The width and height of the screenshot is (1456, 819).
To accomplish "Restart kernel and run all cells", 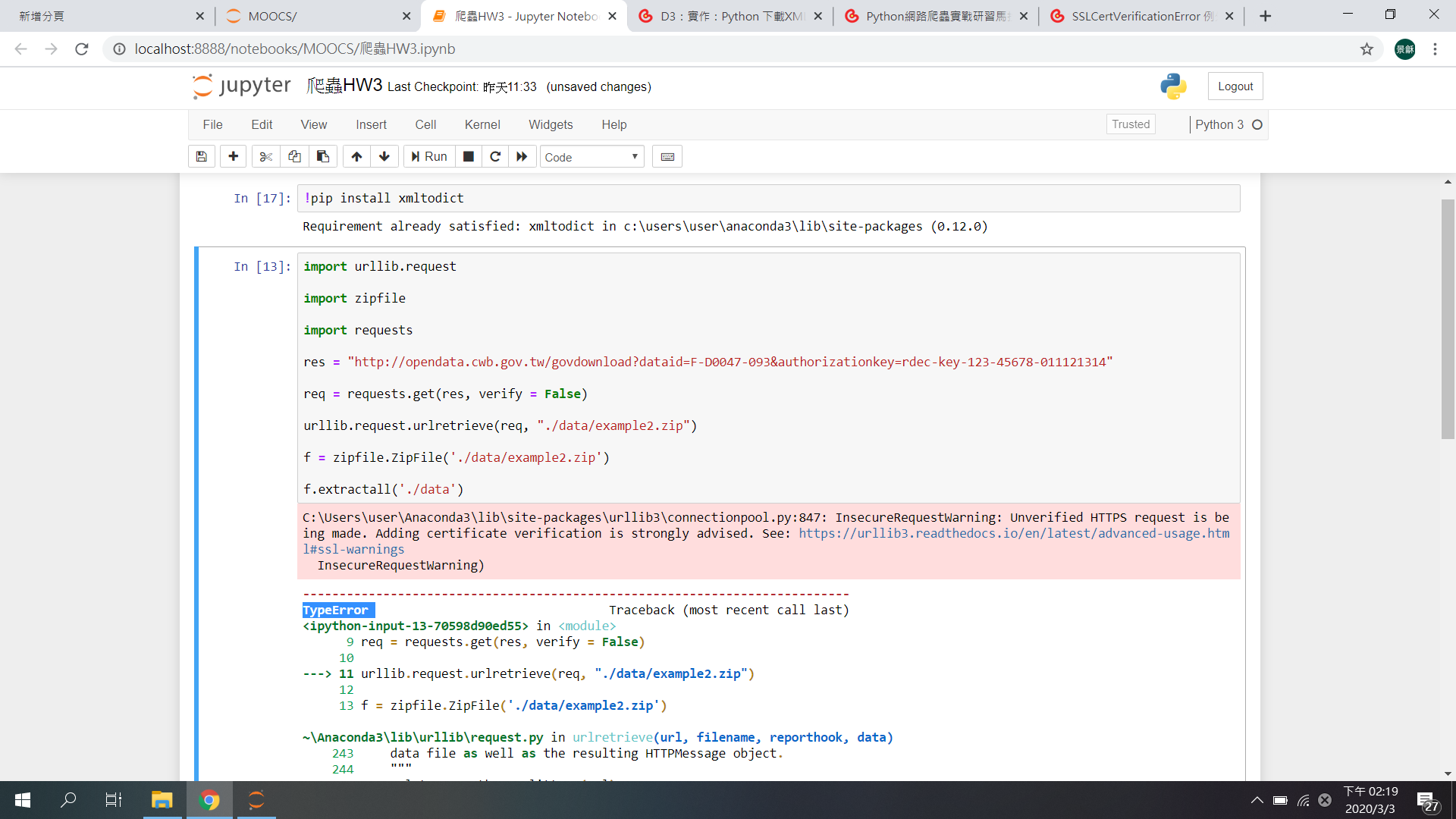I will [522, 157].
